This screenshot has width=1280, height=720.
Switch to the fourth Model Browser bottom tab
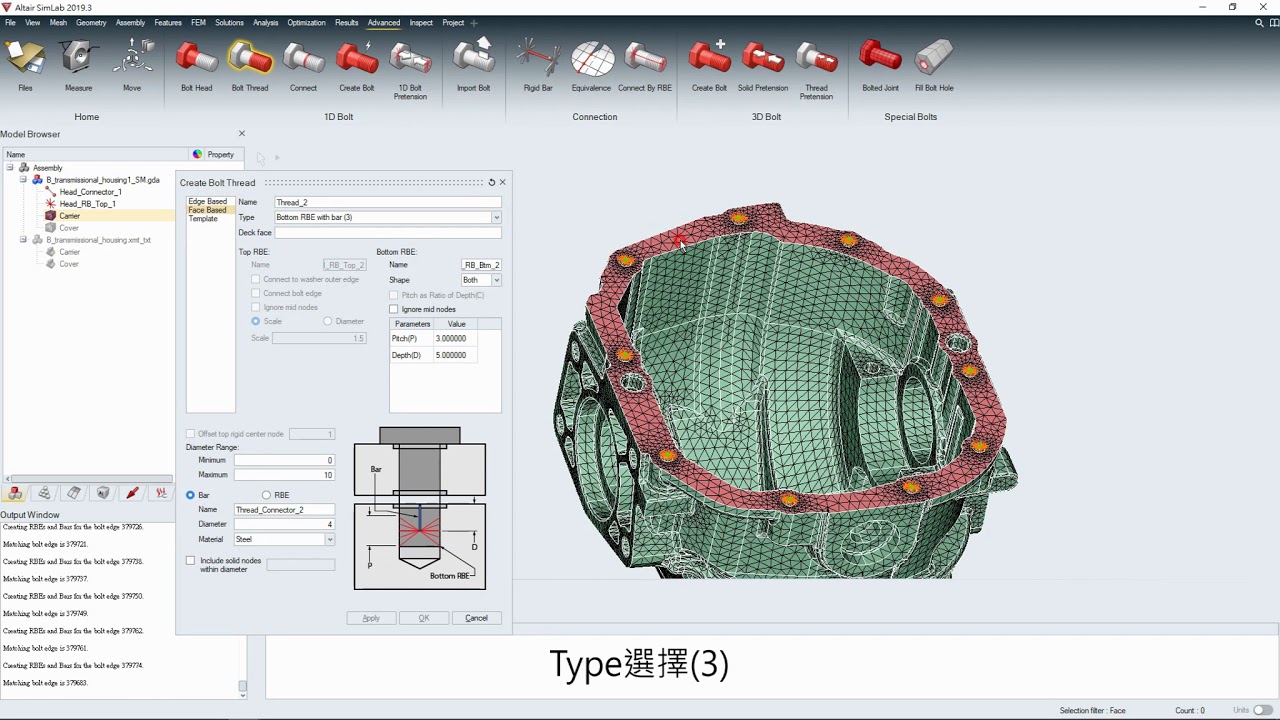coord(103,493)
